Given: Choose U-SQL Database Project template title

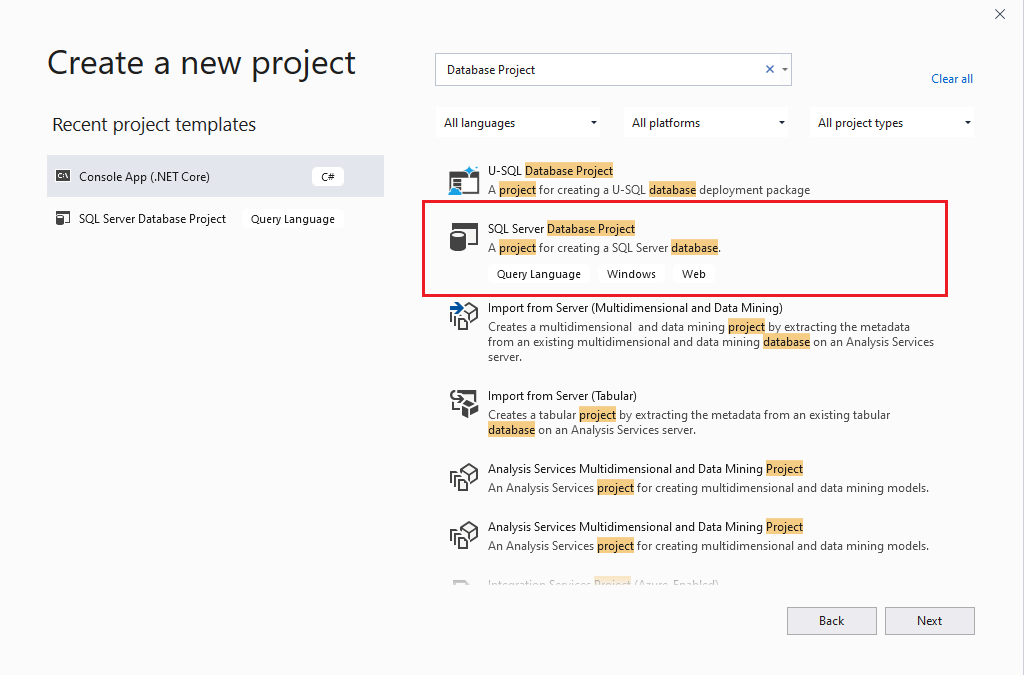Looking at the screenshot, I should [x=550, y=171].
